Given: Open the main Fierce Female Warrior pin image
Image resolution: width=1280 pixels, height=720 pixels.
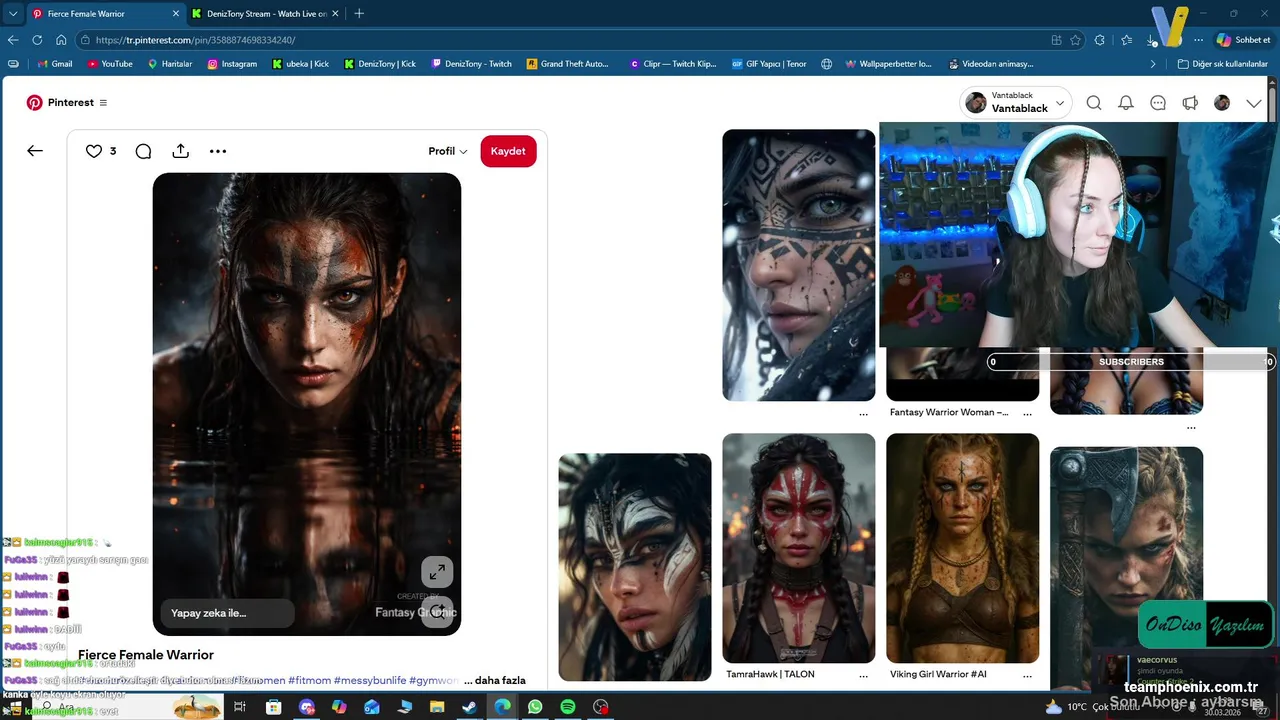Looking at the screenshot, I should click(x=307, y=404).
